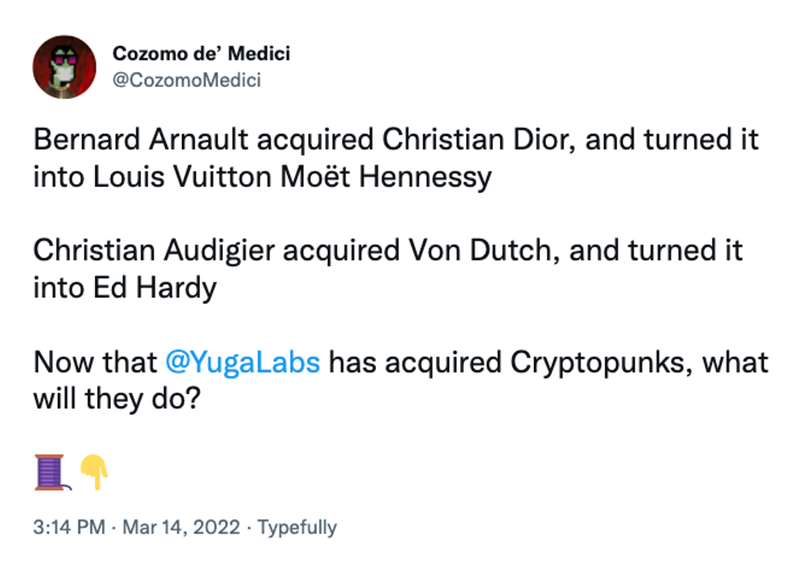Click the words Ed Hardy
799x568 pixels.
(155, 288)
